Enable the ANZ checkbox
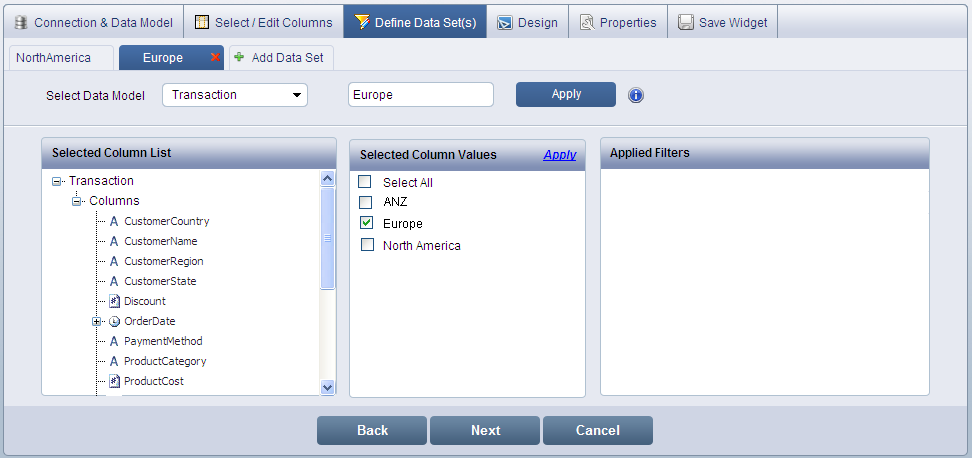Screen dimensions: 972x458 tap(365, 202)
